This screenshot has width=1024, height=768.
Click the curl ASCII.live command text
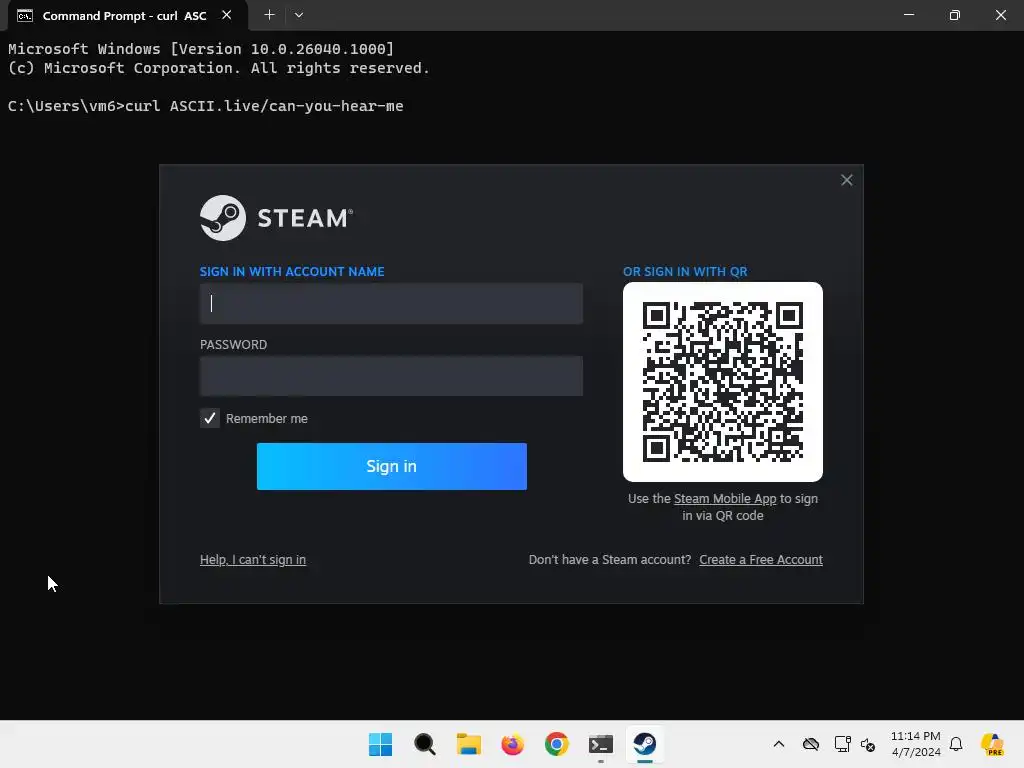point(264,106)
